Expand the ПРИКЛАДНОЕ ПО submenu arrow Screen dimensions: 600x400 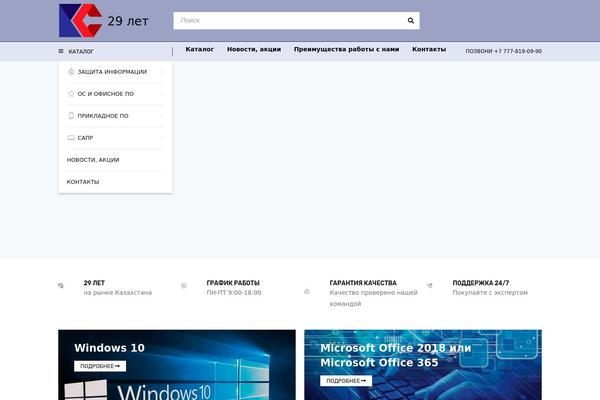[x=162, y=116]
